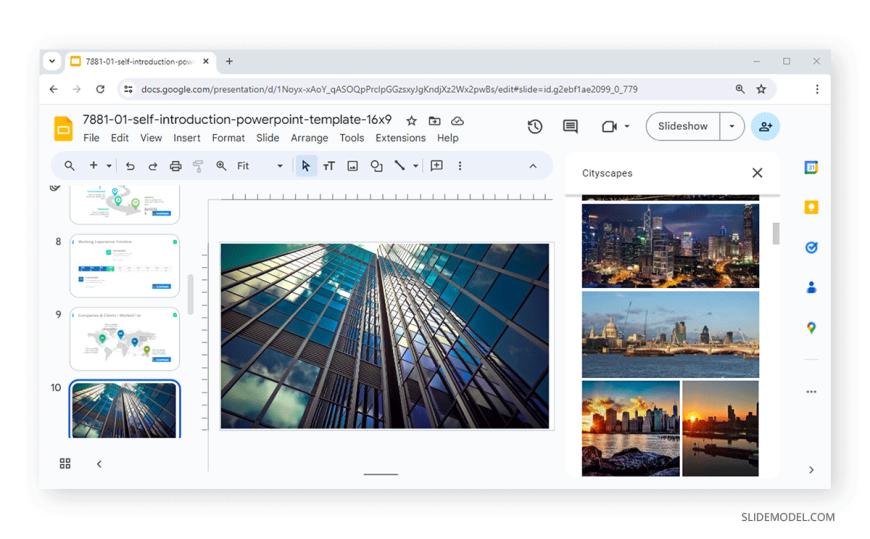Open the shape tool
This screenshot has width=870, height=539.
[x=376, y=166]
